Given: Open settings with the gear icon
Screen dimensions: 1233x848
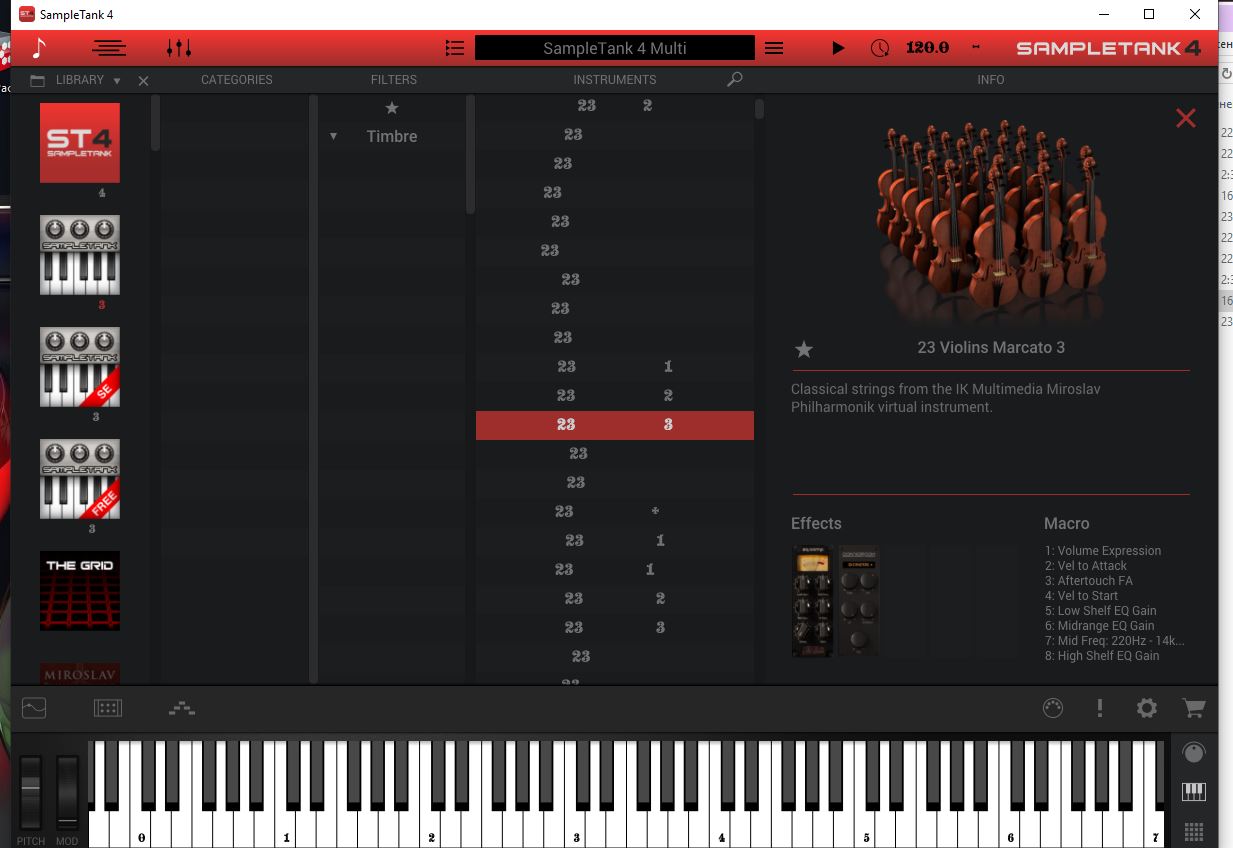Looking at the screenshot, I should pyautogui.click(x=1147, y=708).
